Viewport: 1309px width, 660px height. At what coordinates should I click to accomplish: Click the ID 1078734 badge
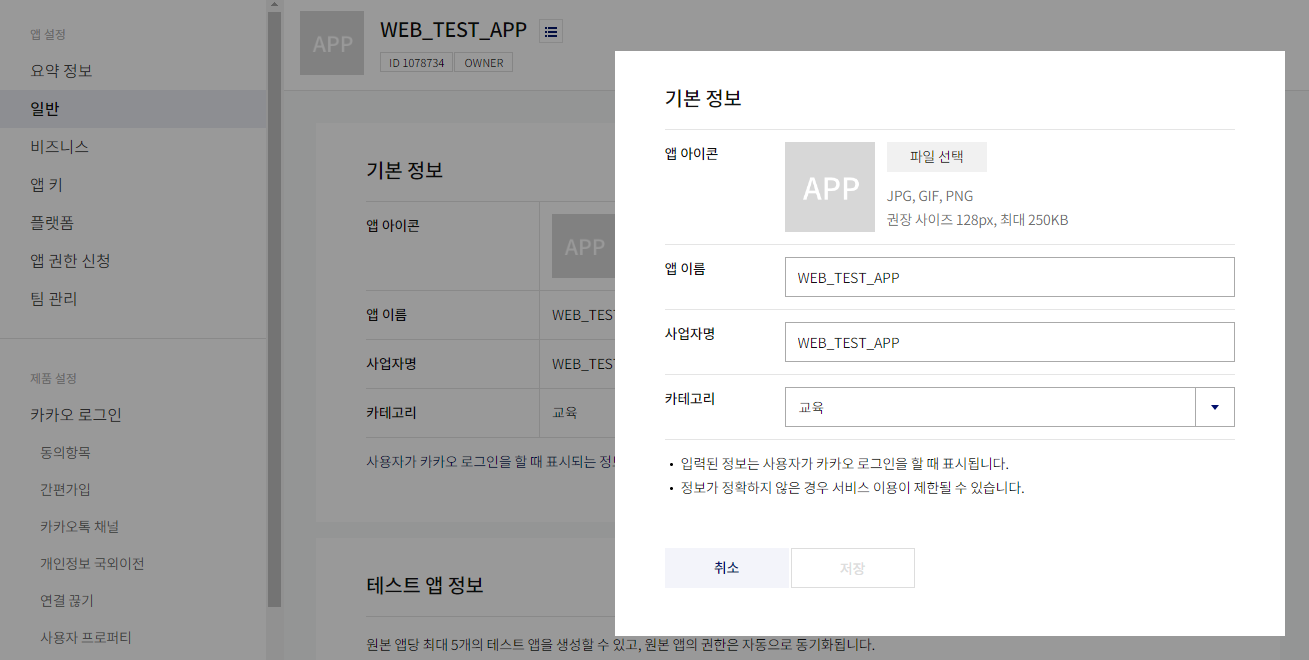[416, 63]
